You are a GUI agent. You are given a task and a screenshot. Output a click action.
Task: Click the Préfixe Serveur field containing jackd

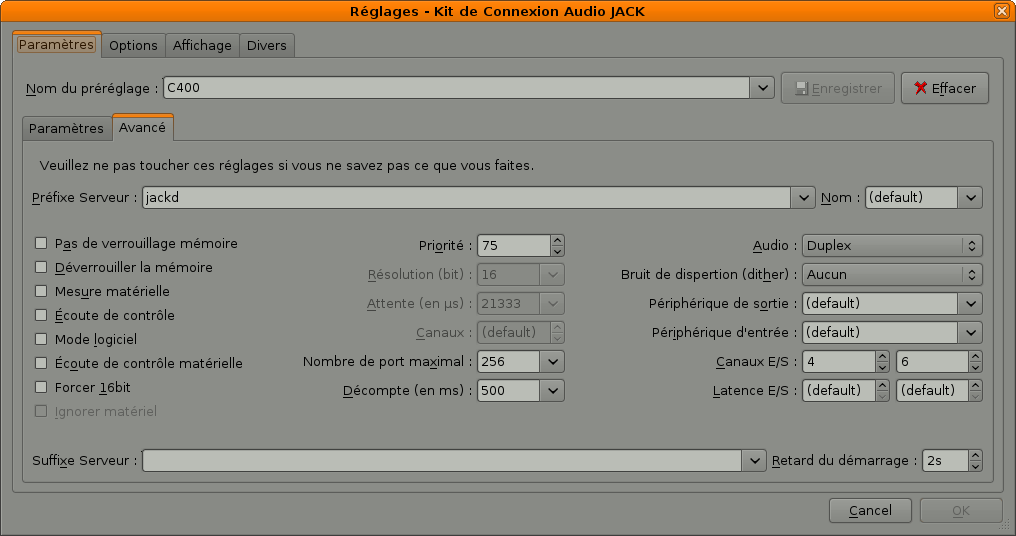(467, 198)
